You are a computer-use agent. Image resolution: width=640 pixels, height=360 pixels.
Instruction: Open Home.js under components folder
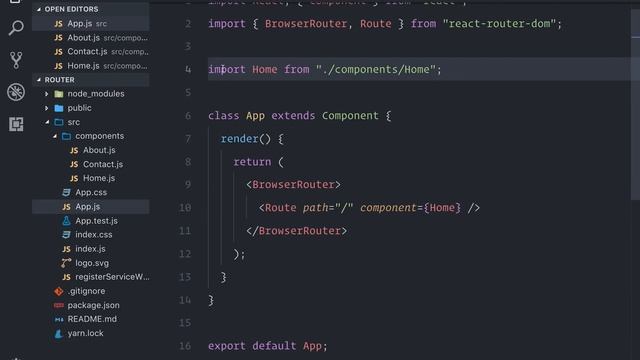pos(99,178)
